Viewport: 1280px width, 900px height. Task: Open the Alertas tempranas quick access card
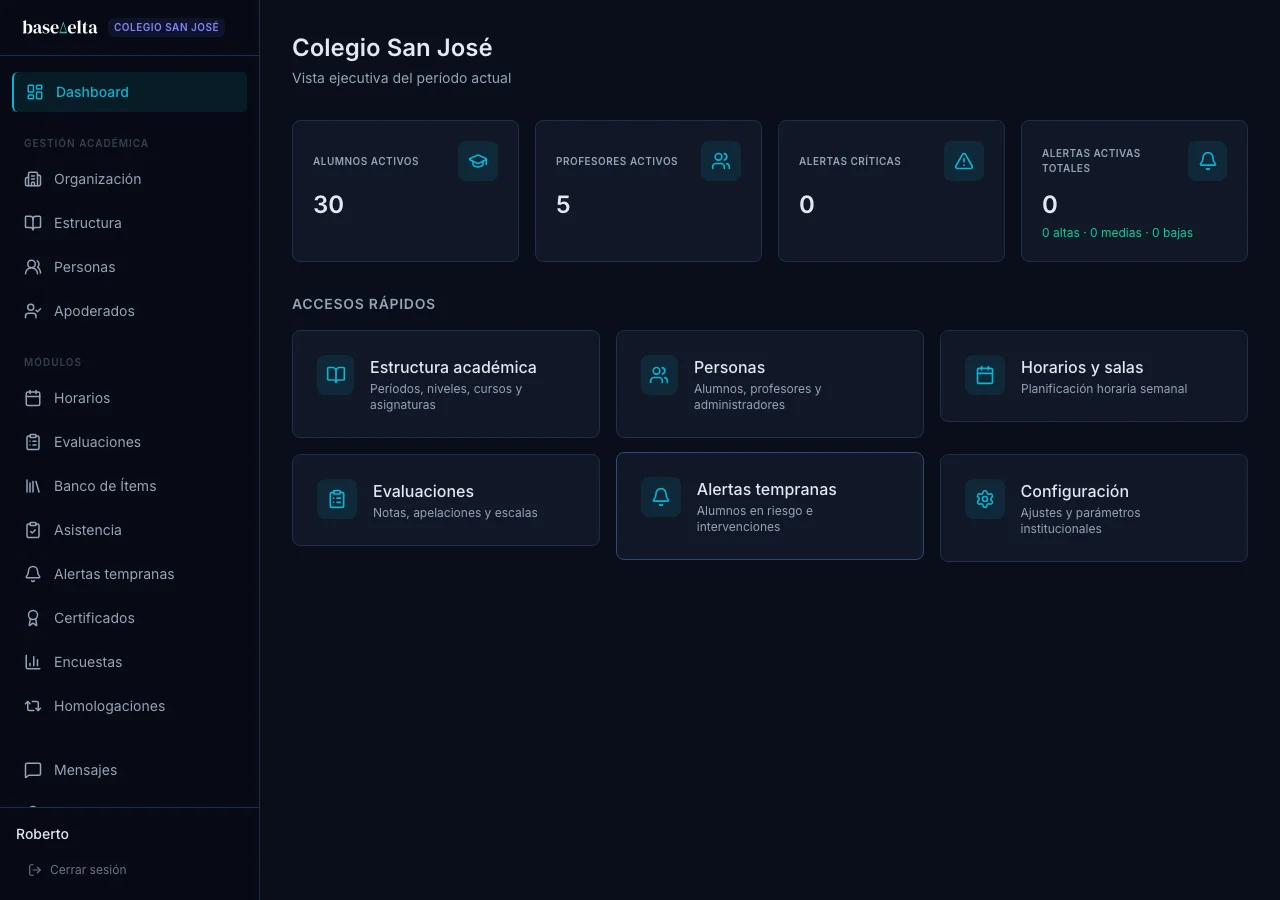click(x=770, y=506)
